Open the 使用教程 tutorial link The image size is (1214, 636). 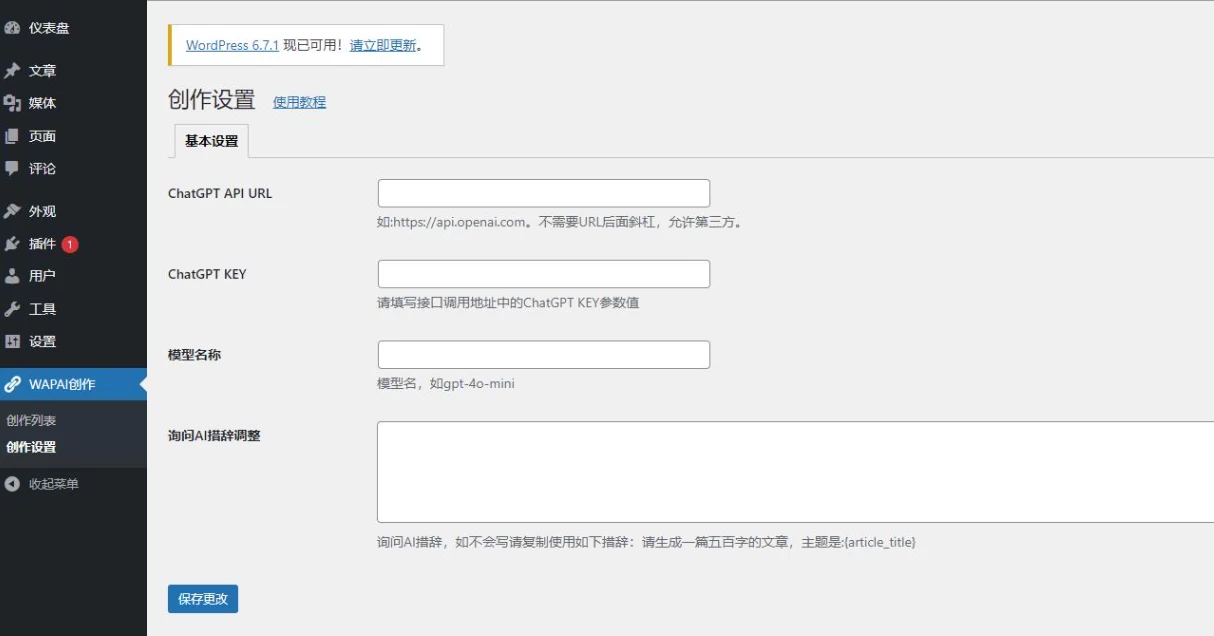pyautogui.click(x=299, y=102)
